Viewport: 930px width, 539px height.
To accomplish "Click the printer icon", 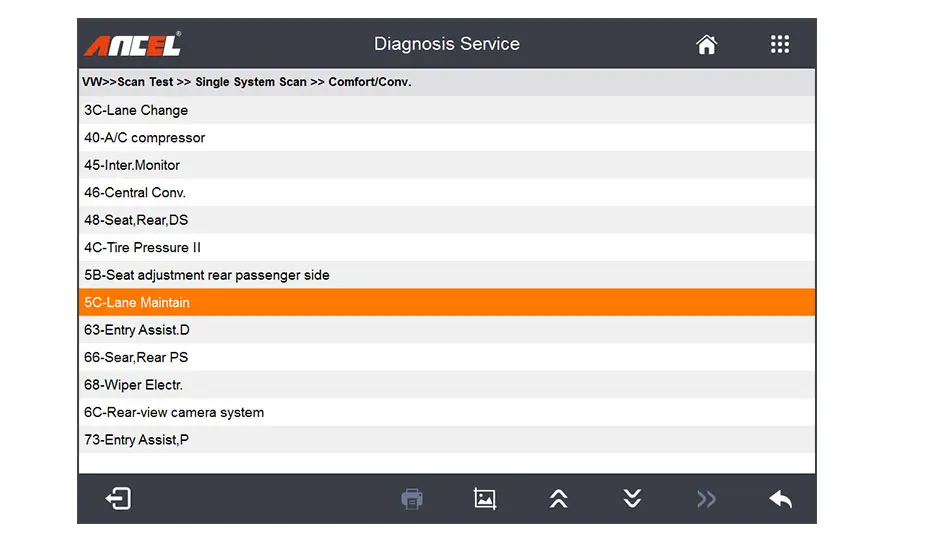I will click(412, 498).
